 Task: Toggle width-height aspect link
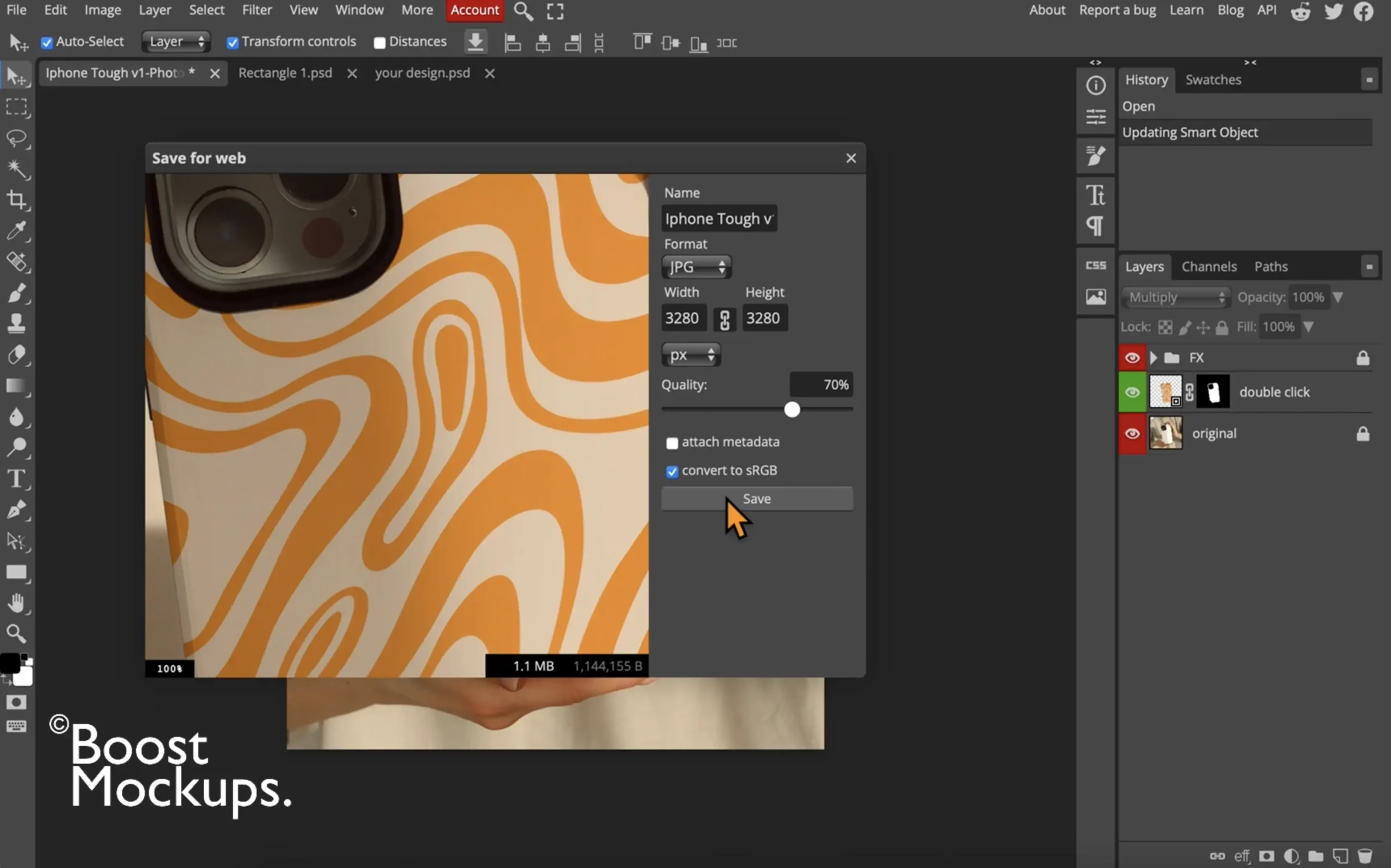(x=724, y=319)
